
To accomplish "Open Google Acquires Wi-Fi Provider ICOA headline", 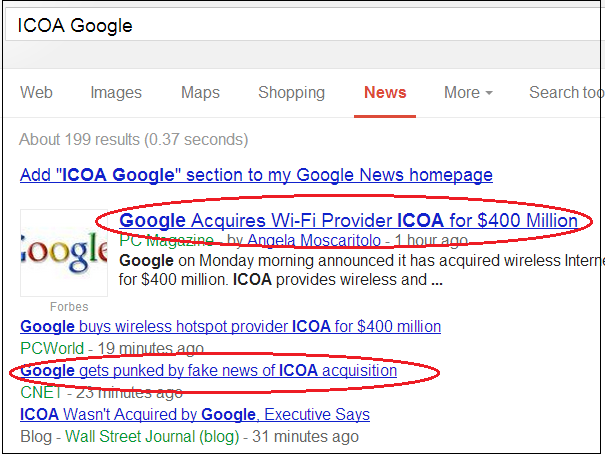I will pos(348,220).
